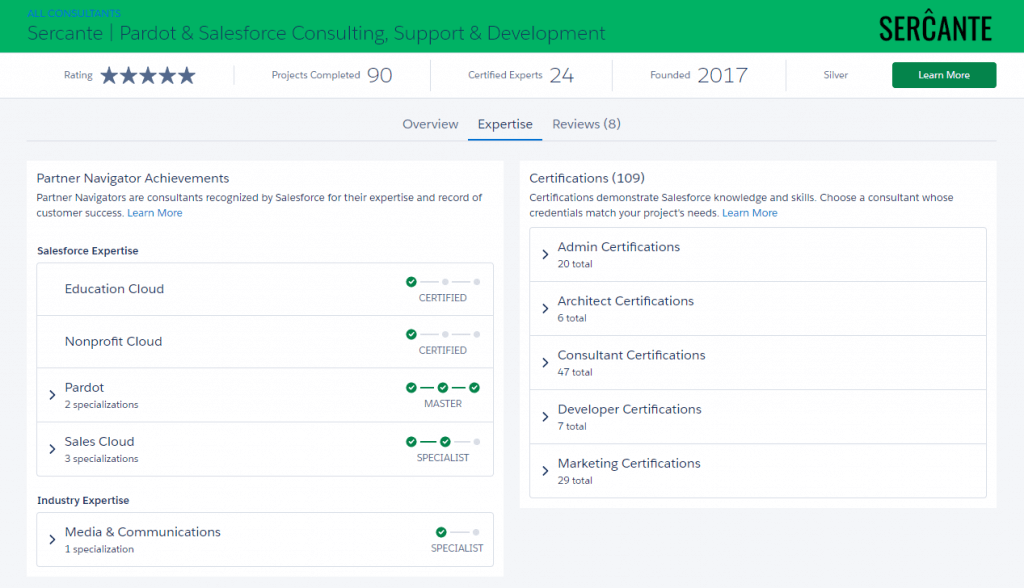Click the Media & Communications label
This screenshot has width=1024, height=588.
pyautogui.click(x=142, y=532)
